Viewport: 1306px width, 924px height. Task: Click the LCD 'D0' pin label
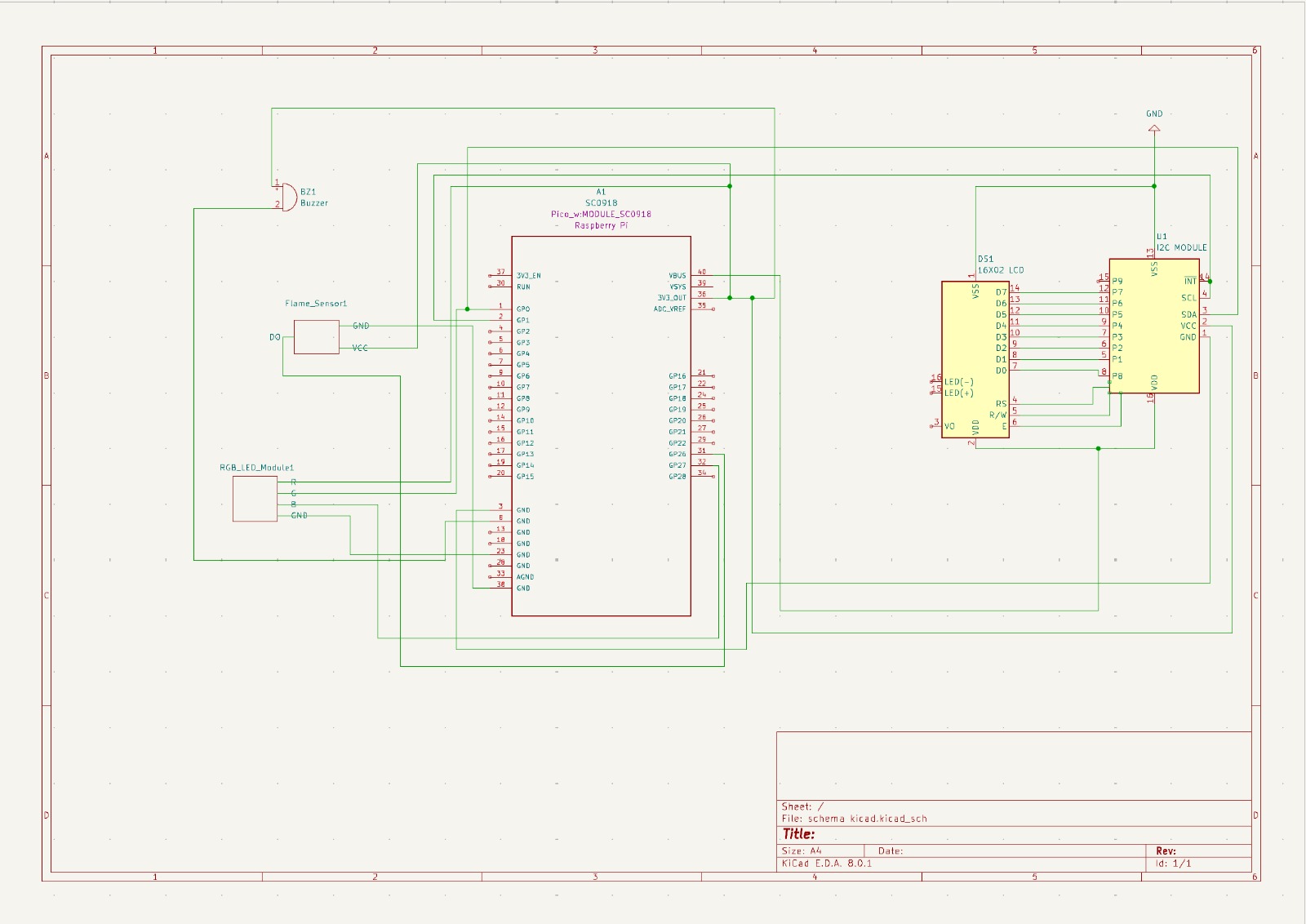pyautogui.click(x=1001, y=371)
